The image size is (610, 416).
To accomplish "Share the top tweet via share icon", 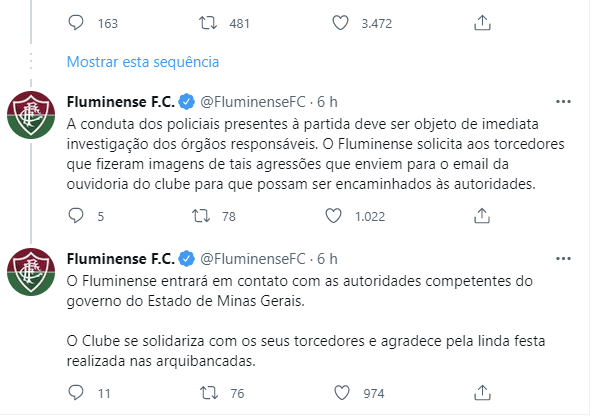I will [x=482, y=23].
